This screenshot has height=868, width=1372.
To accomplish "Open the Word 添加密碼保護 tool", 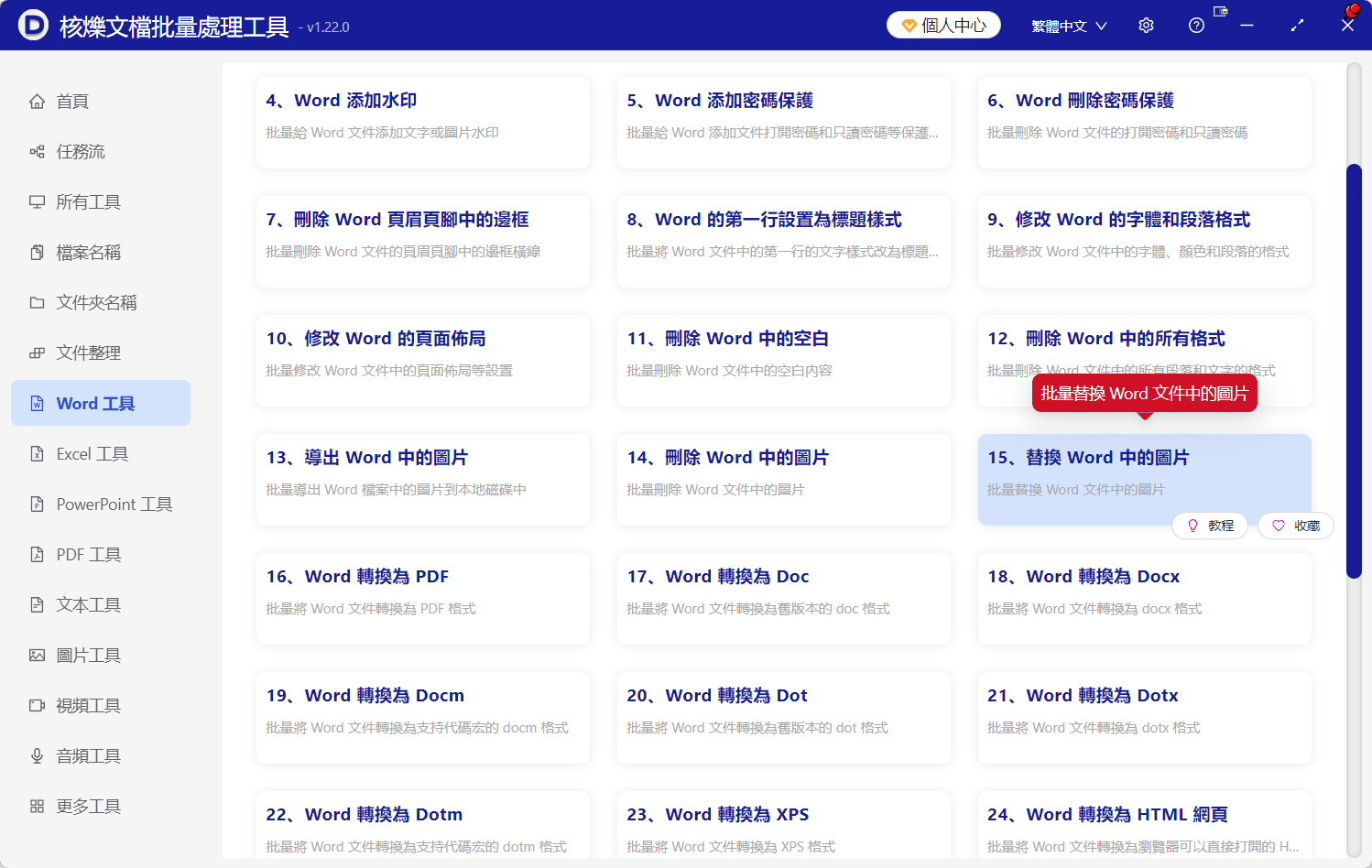I will (x=783, y=123).
